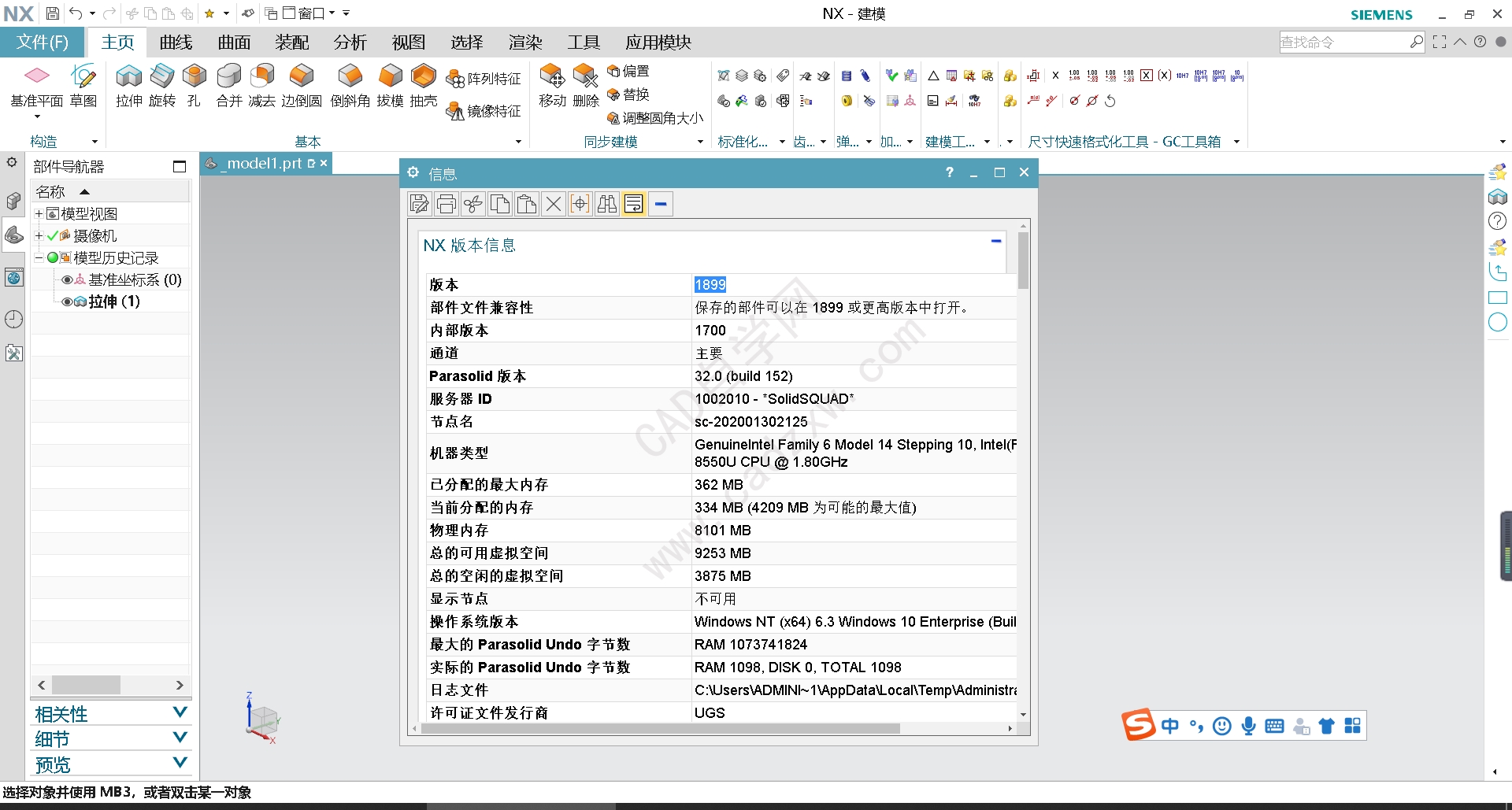Click the copy icon in the information window

click(x=500, y=205)
